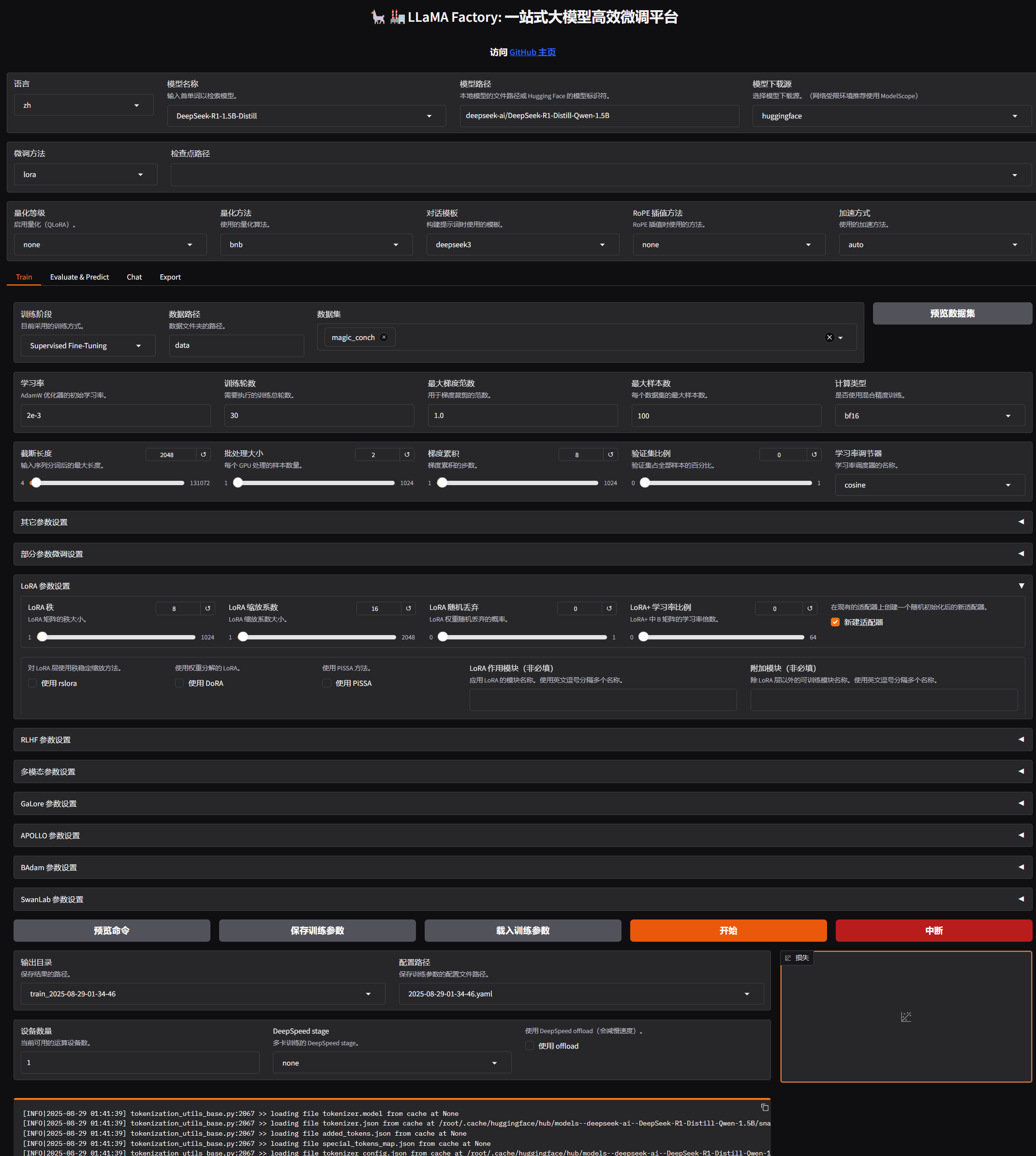Image resolution: width=1036 pixels, height=1156 pixels.
Task: Expand the 多模态参数设置 section
Action: tap(522, 771)
